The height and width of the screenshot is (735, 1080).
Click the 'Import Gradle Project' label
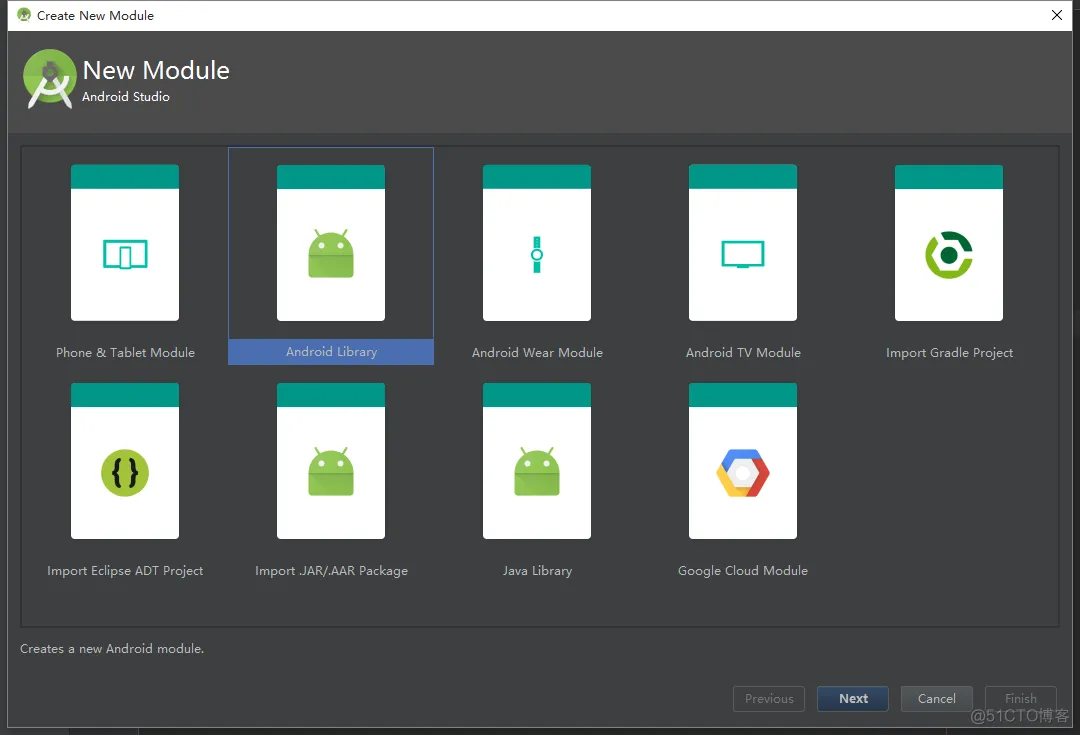[949, 353]
